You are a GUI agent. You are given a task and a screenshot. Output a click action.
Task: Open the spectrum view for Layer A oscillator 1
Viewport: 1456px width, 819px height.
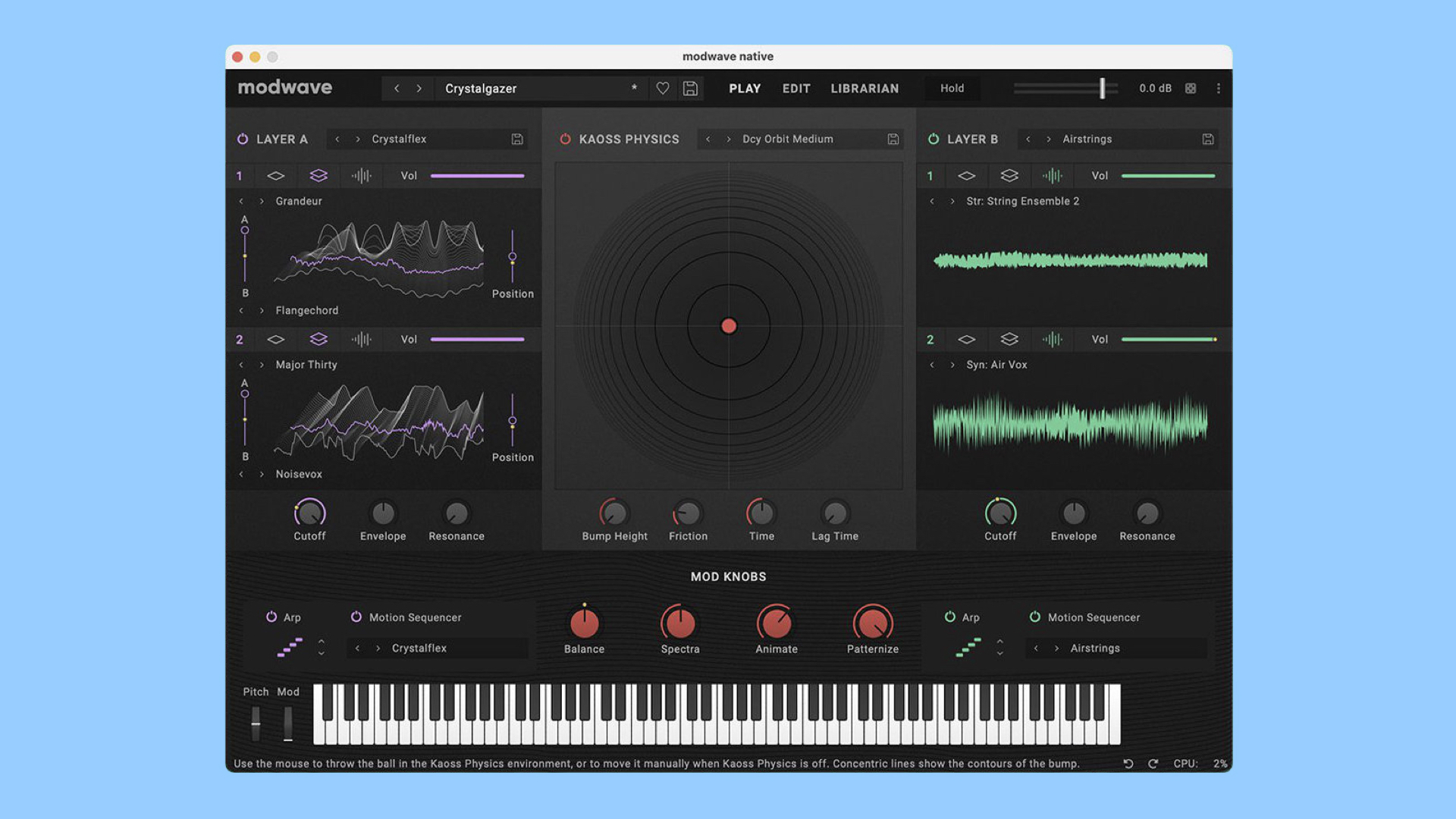point(362,175)
